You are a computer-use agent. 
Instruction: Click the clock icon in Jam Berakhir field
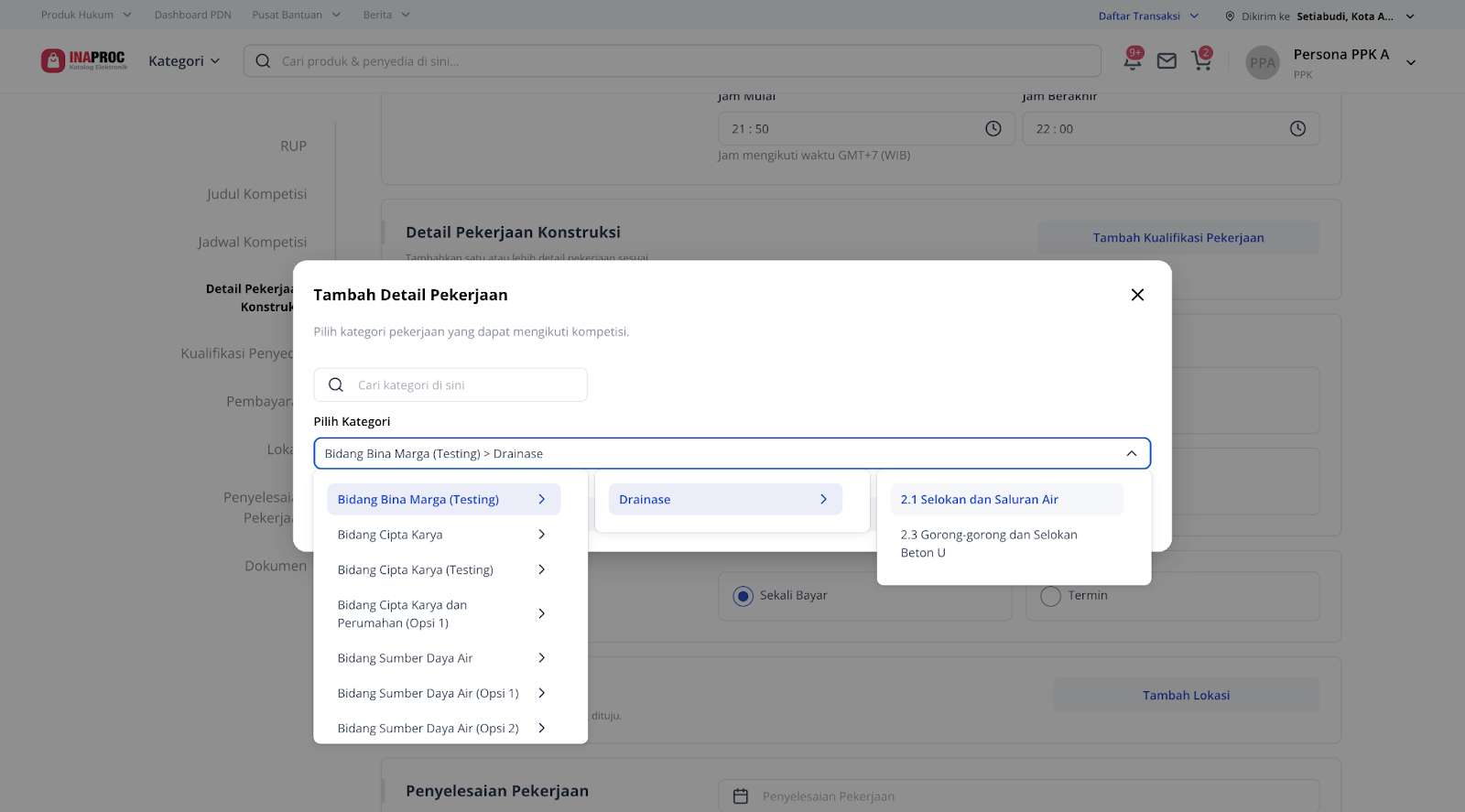pos(1297,129)
